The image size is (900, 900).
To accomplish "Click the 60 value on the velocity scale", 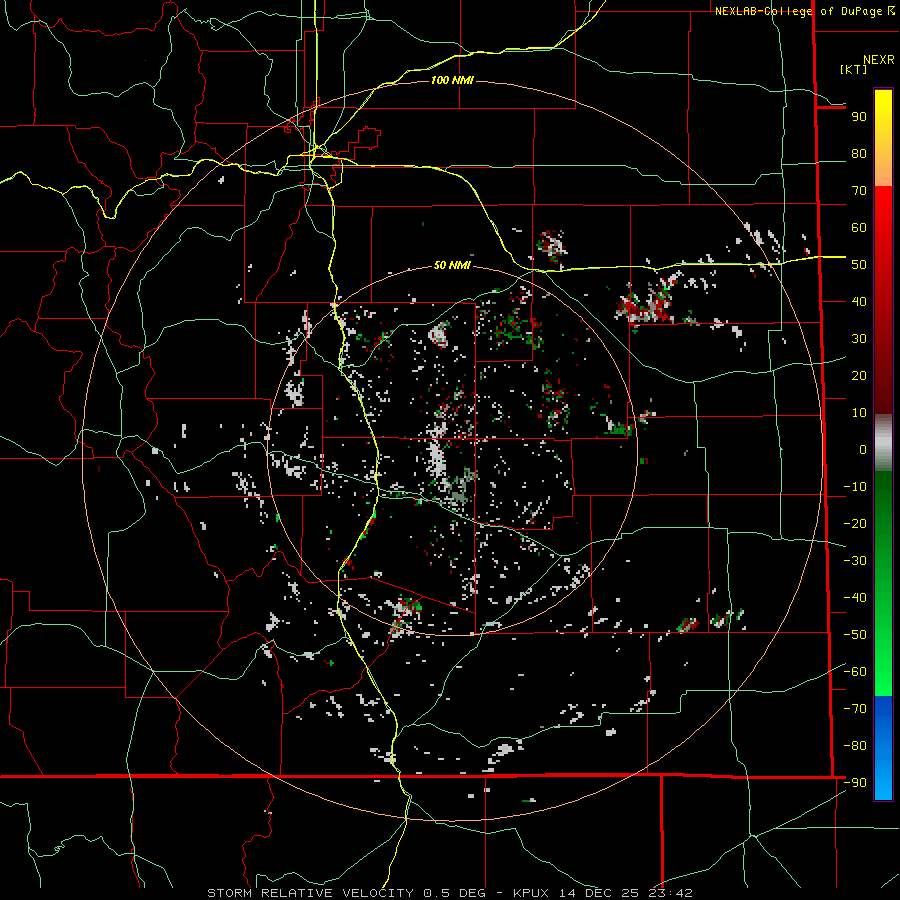I will (859, 228).
